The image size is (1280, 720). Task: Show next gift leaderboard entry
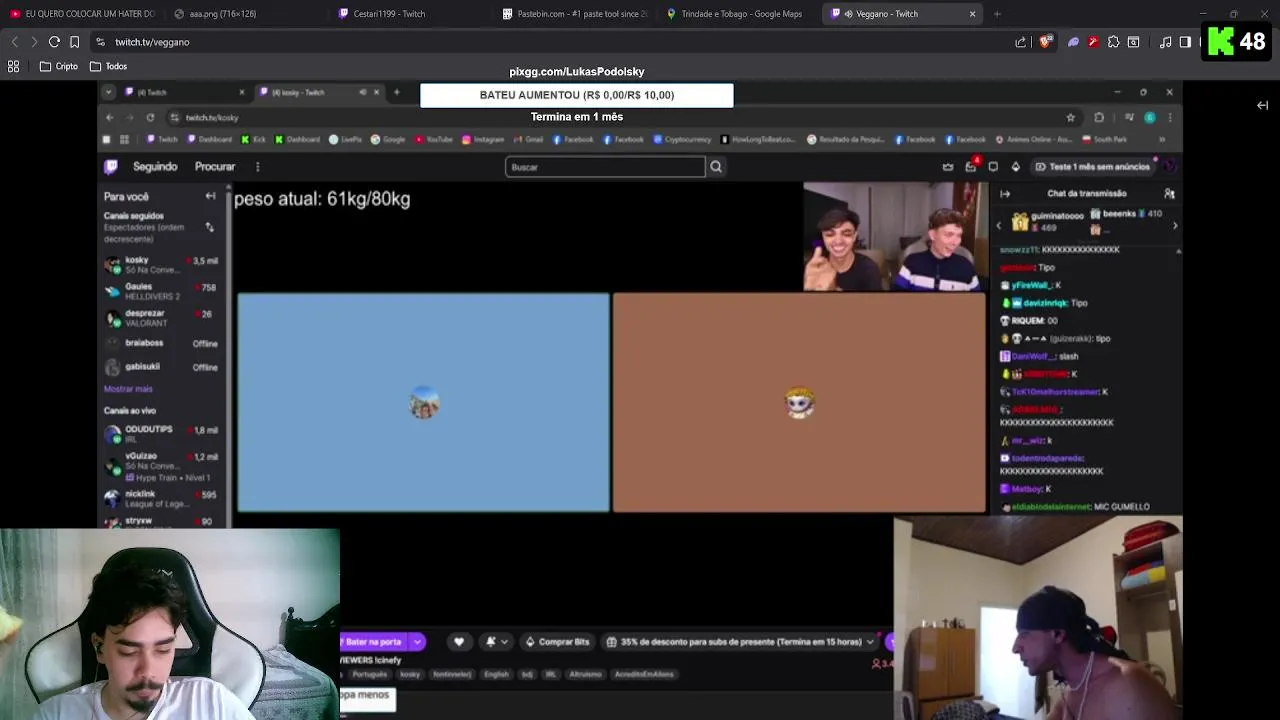point(1175,226)
